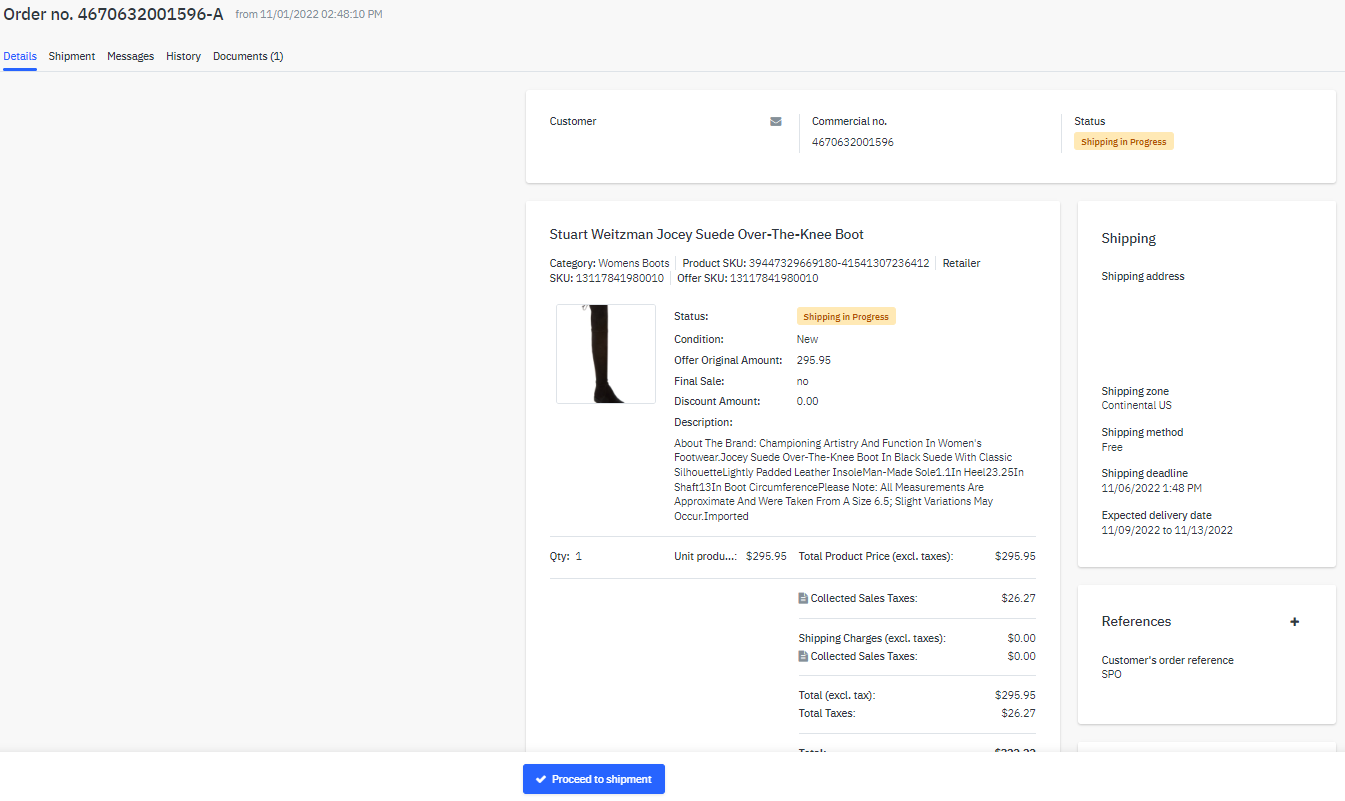The height and width of the screenshot is (801, 1345).
Task: Open document icon beside product Collected Sales Taxes
Action: click(x=803, y=598)
